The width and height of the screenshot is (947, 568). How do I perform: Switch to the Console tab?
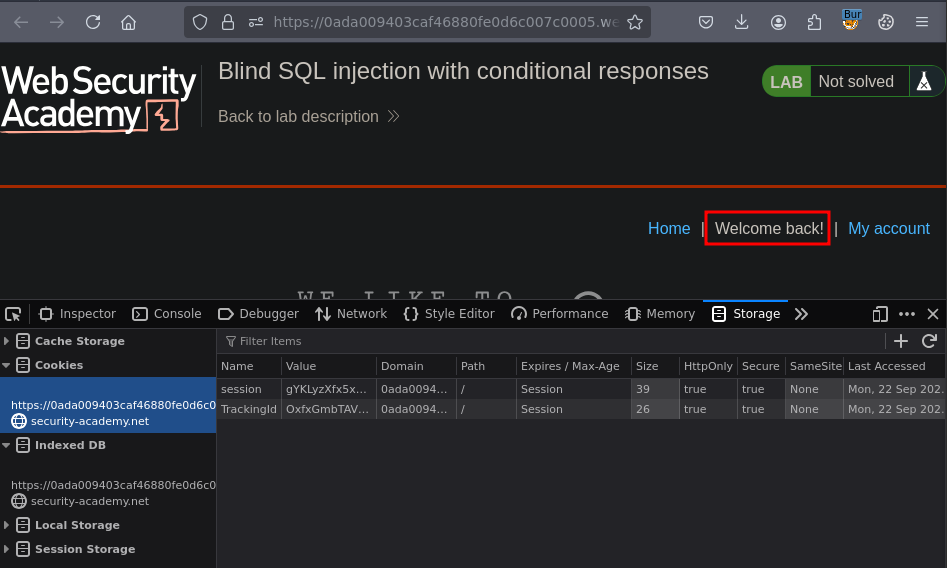[x=167, y=314]
